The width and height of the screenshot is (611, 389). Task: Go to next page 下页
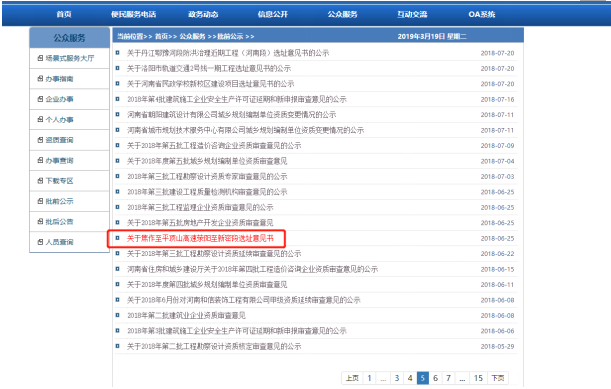pyautogui.click(x=498, y=378)
